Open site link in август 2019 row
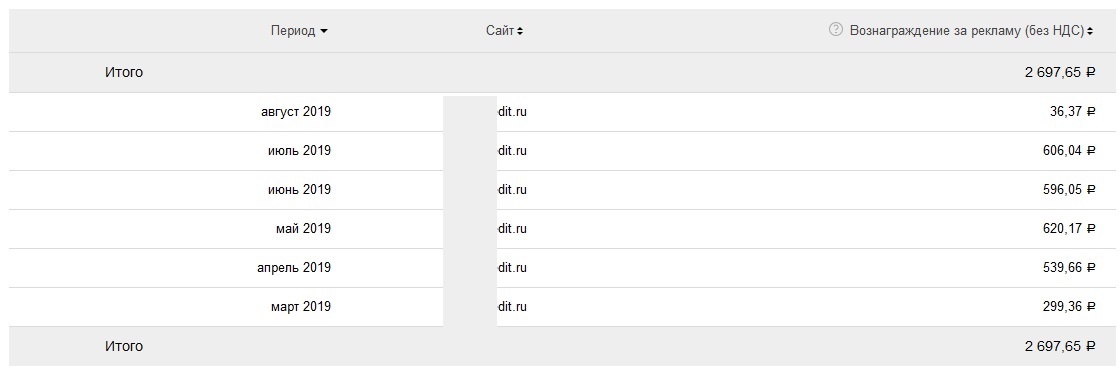The width and height of the screenshot is (1119, 370). (512, 111)
